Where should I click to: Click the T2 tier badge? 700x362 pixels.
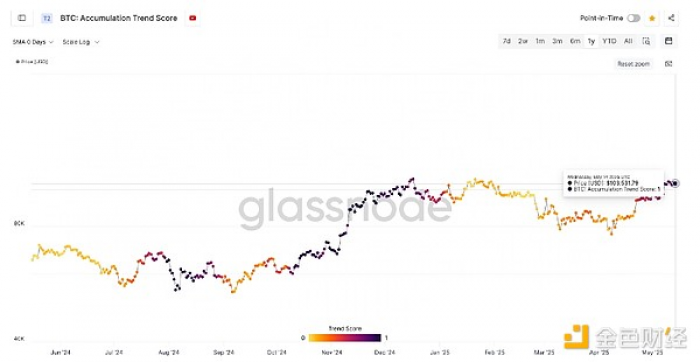point(46,18)
